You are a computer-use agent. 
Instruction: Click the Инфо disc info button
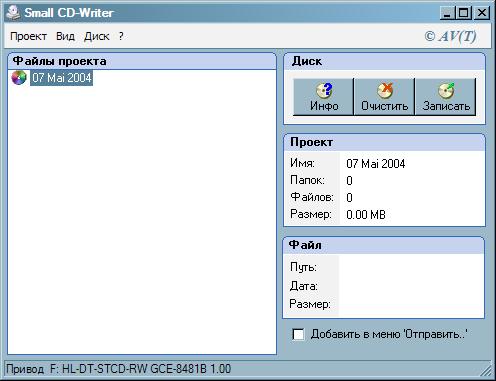point(323,97)
